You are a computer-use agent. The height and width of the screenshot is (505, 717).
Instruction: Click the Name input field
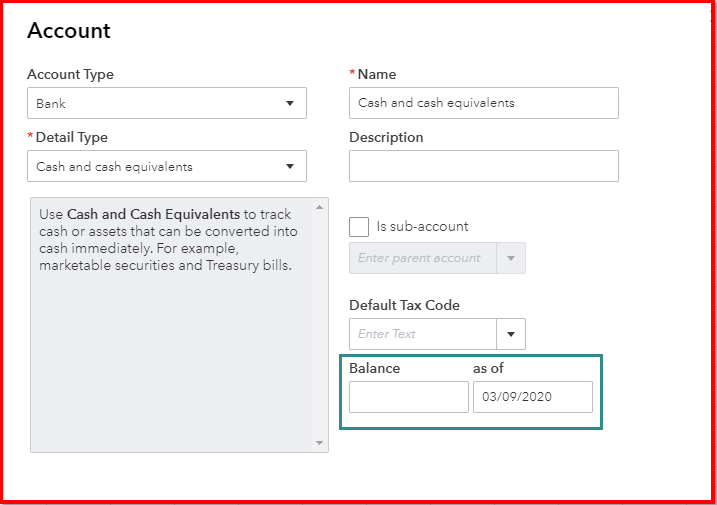(483, 103)
